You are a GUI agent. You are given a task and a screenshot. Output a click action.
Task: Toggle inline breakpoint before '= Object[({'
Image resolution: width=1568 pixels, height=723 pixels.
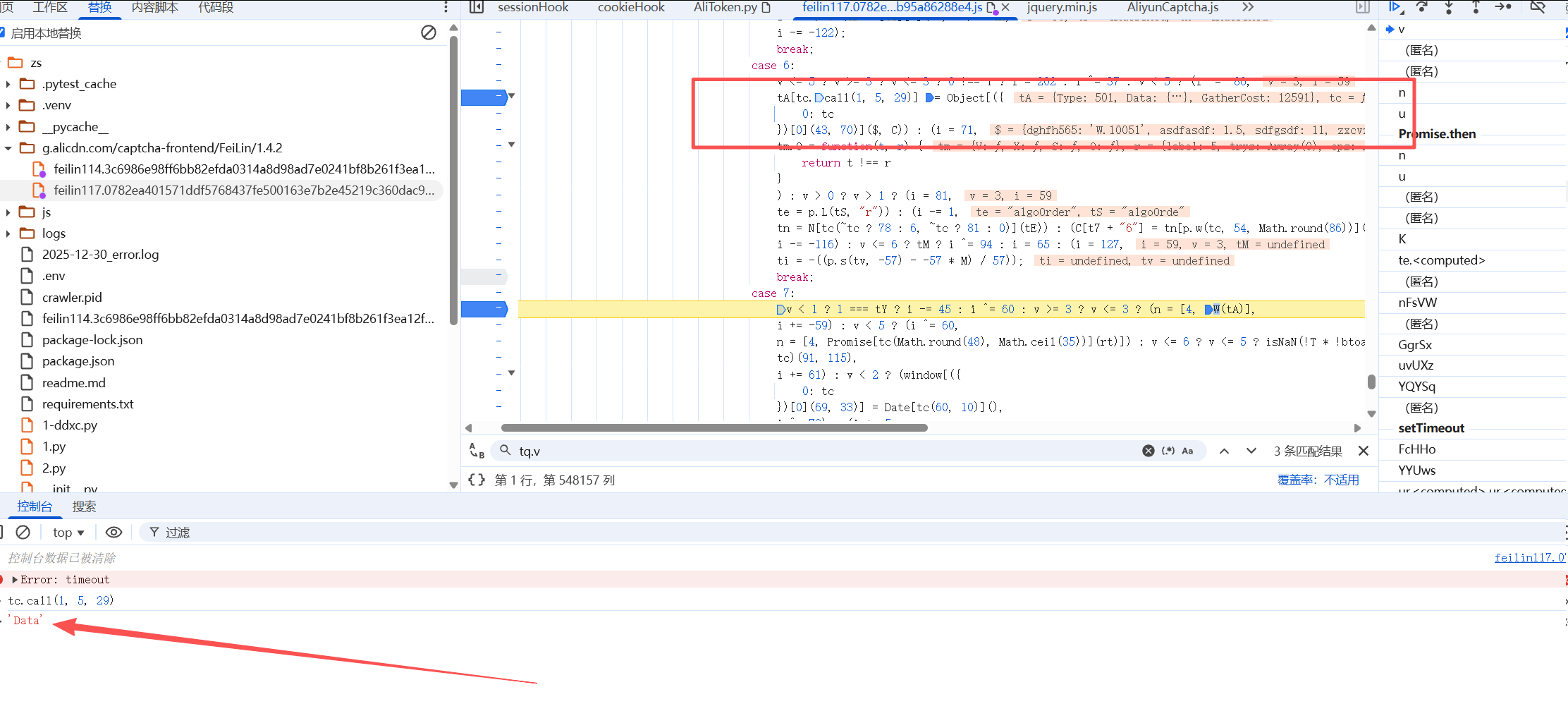(929, 97)
